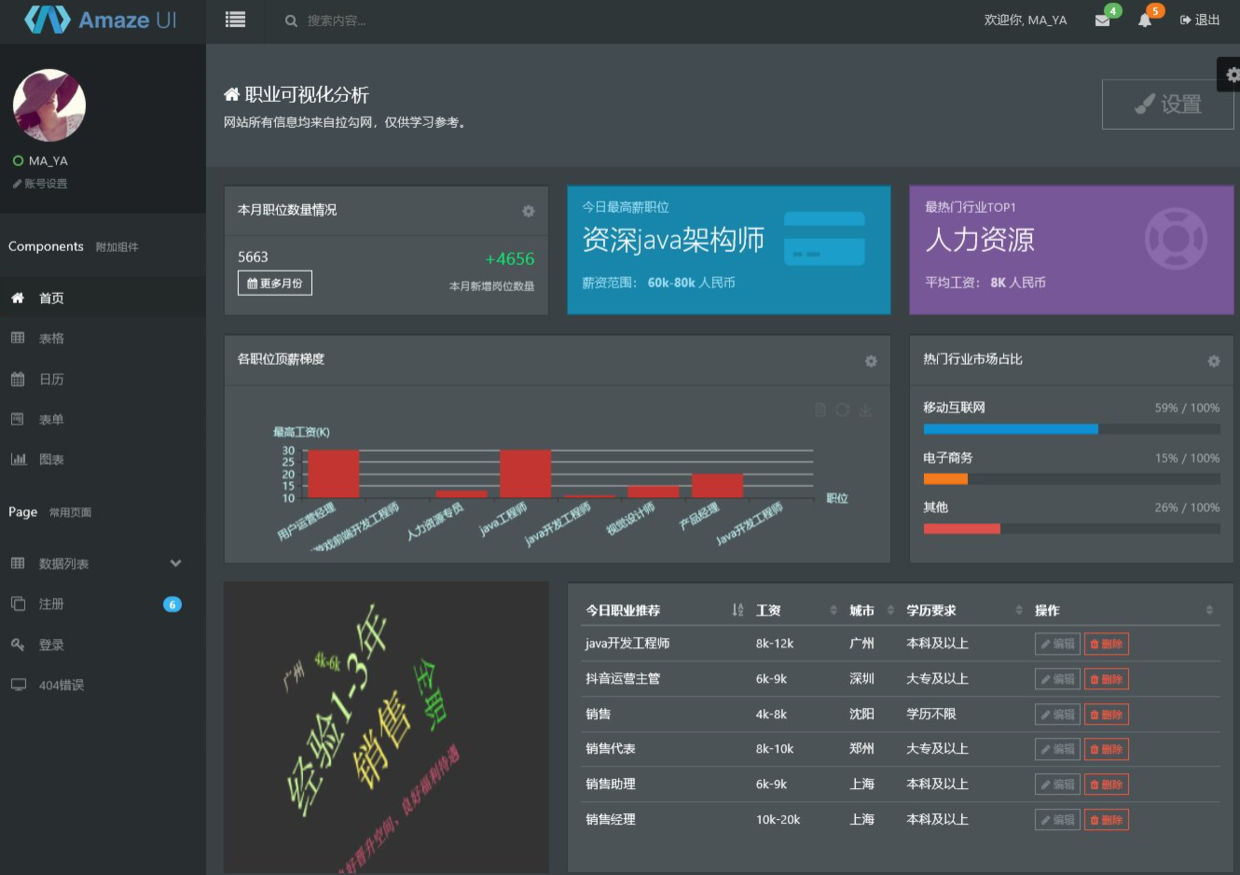The width and height of the screenshot is (1240, 875).
Task: Click 删除 on the 销售 row
Action: (x=1106, y=713)
